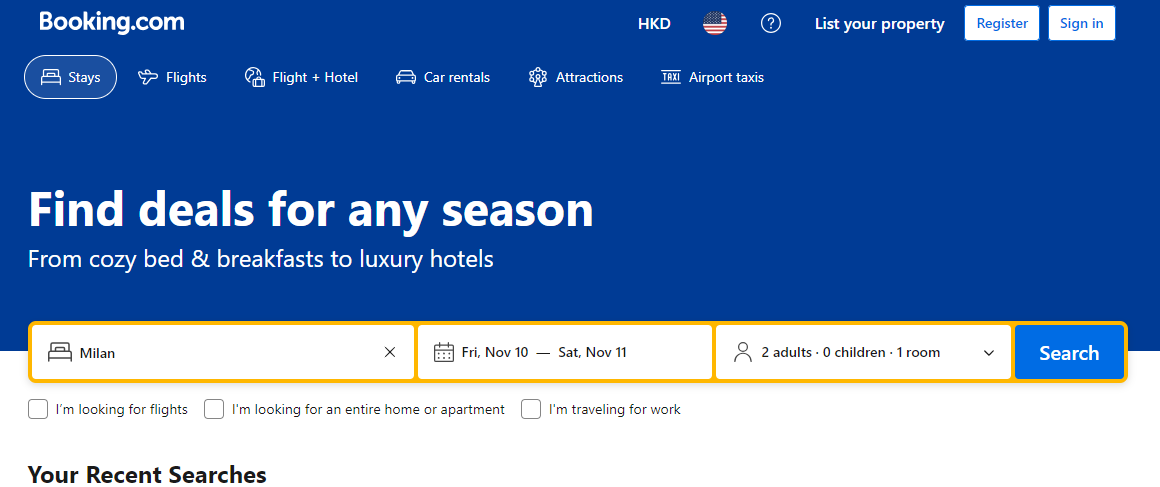1160x487 pixels.
Task: Click the Booking.com logo
Action: coord(112,22)
